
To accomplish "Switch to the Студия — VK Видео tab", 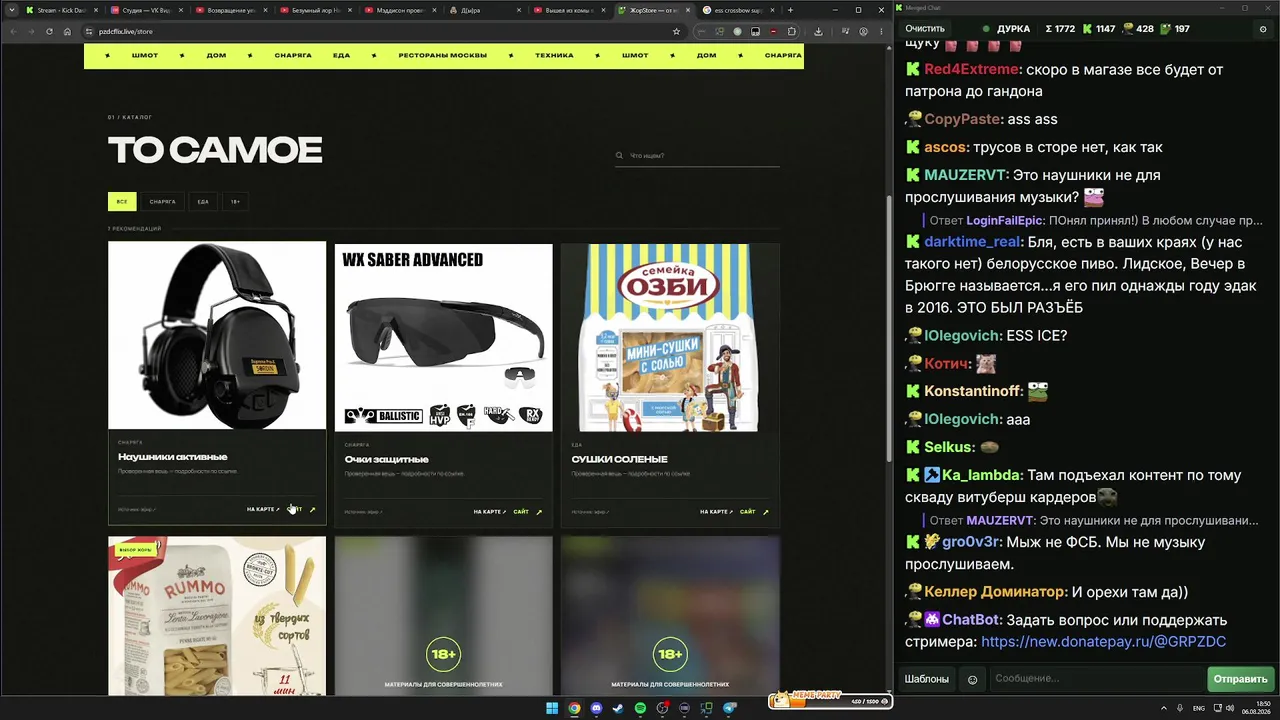I will (x=145, y=10).
